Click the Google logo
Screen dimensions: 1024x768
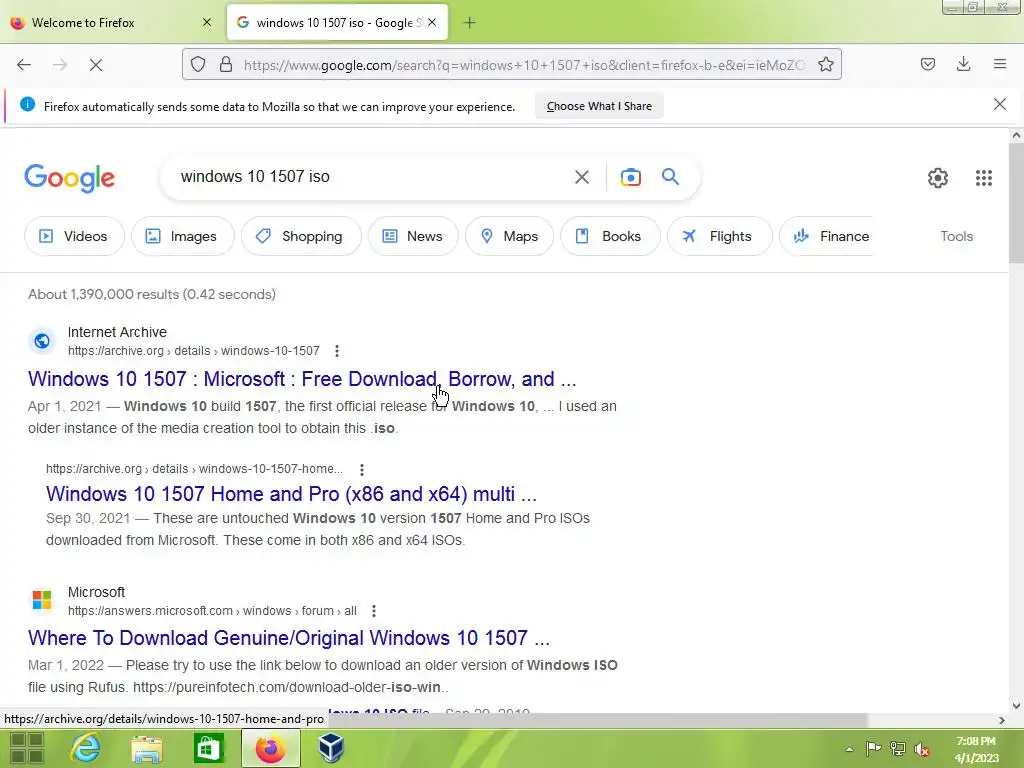(69, 178)
